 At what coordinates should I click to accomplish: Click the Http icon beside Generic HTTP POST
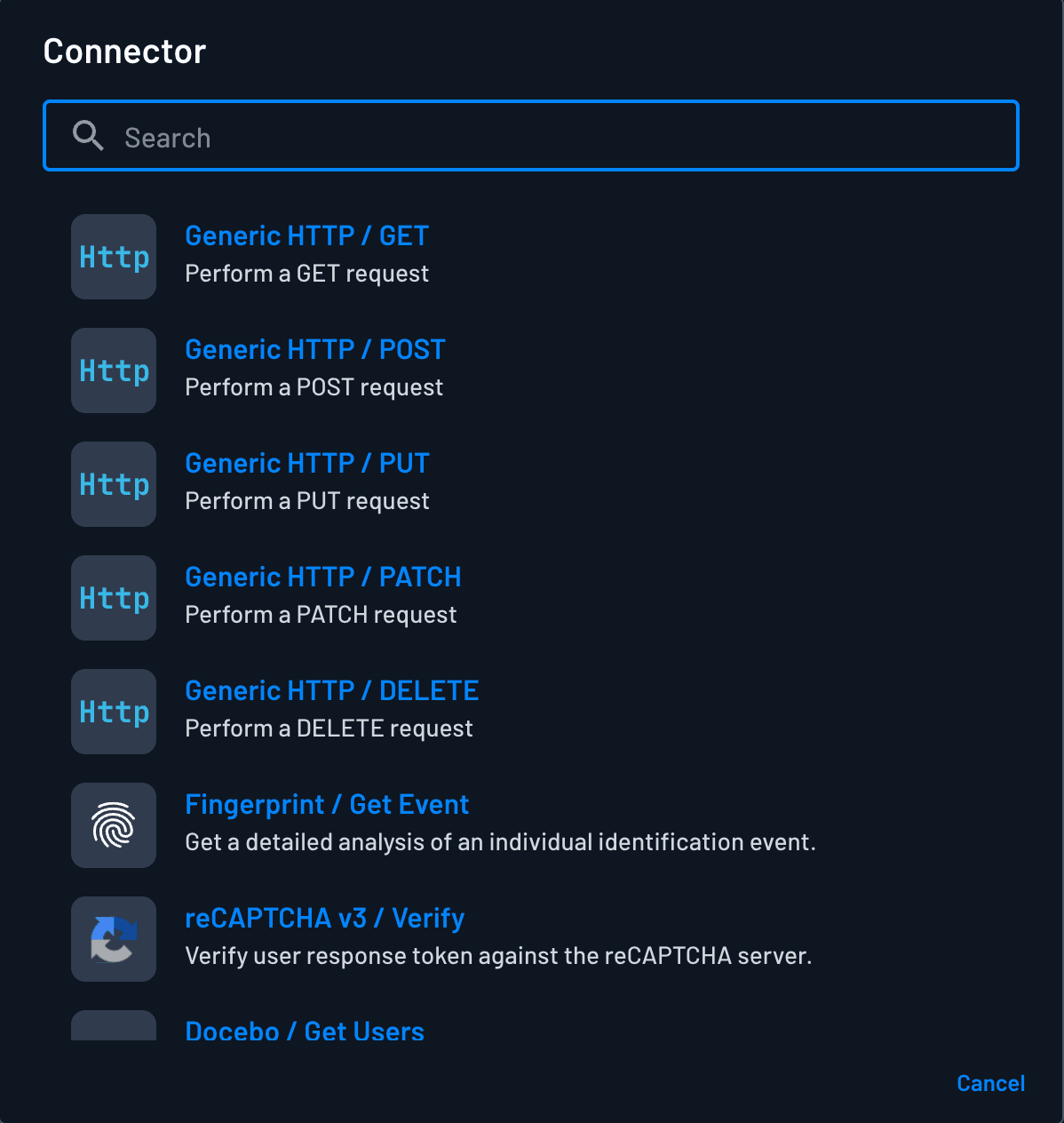(113, 370)
